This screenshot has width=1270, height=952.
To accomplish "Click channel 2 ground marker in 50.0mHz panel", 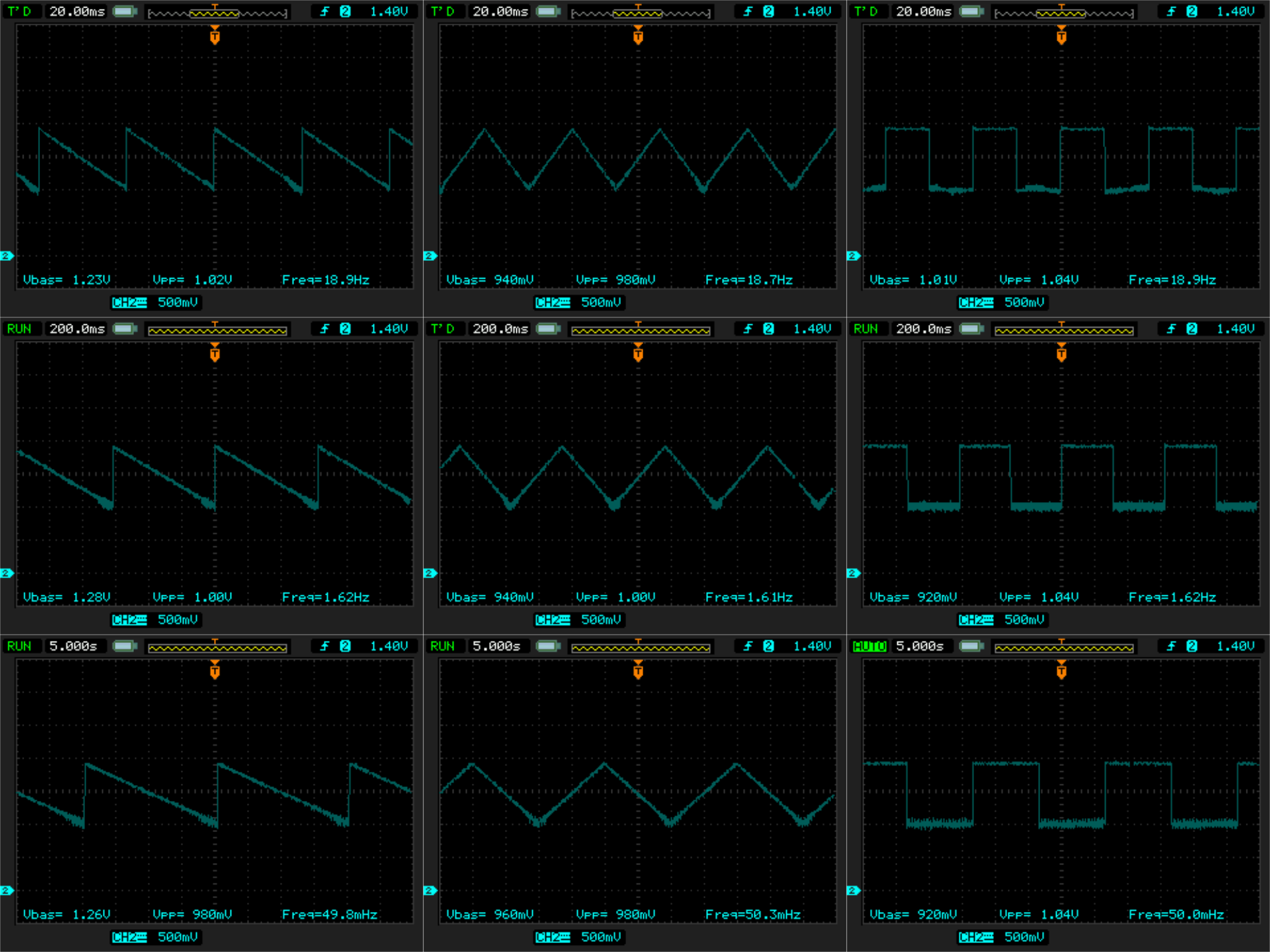I will (x=854, y=890).
